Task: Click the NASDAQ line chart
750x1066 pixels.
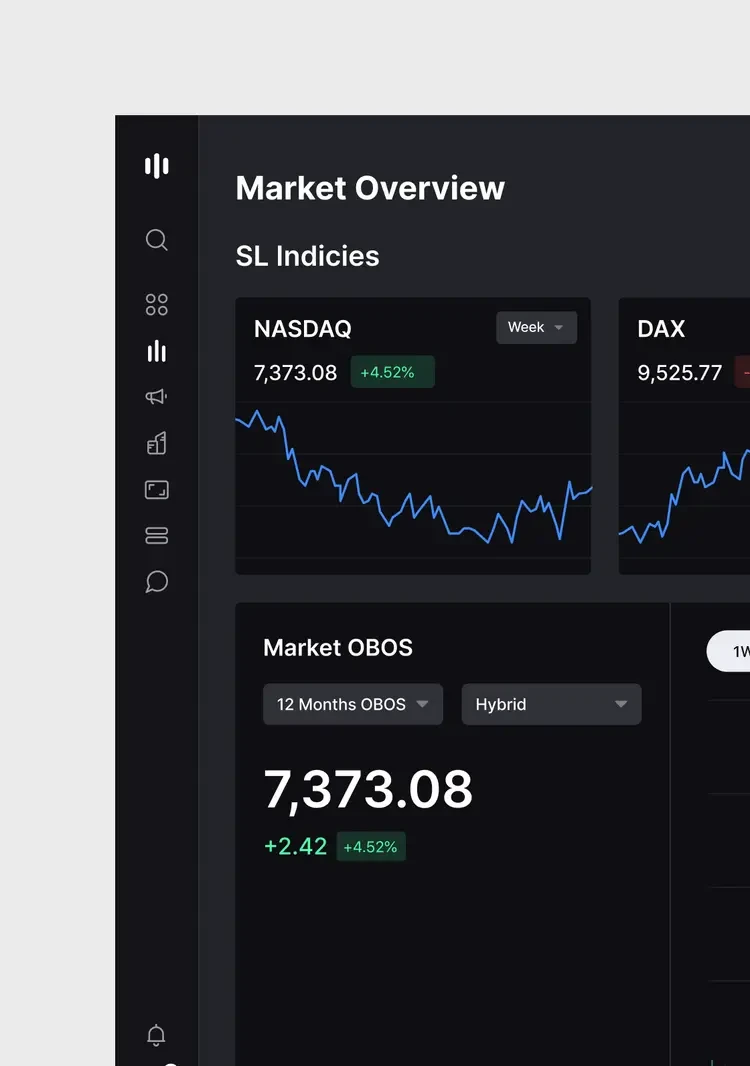Action: click(x=413, y=479)
